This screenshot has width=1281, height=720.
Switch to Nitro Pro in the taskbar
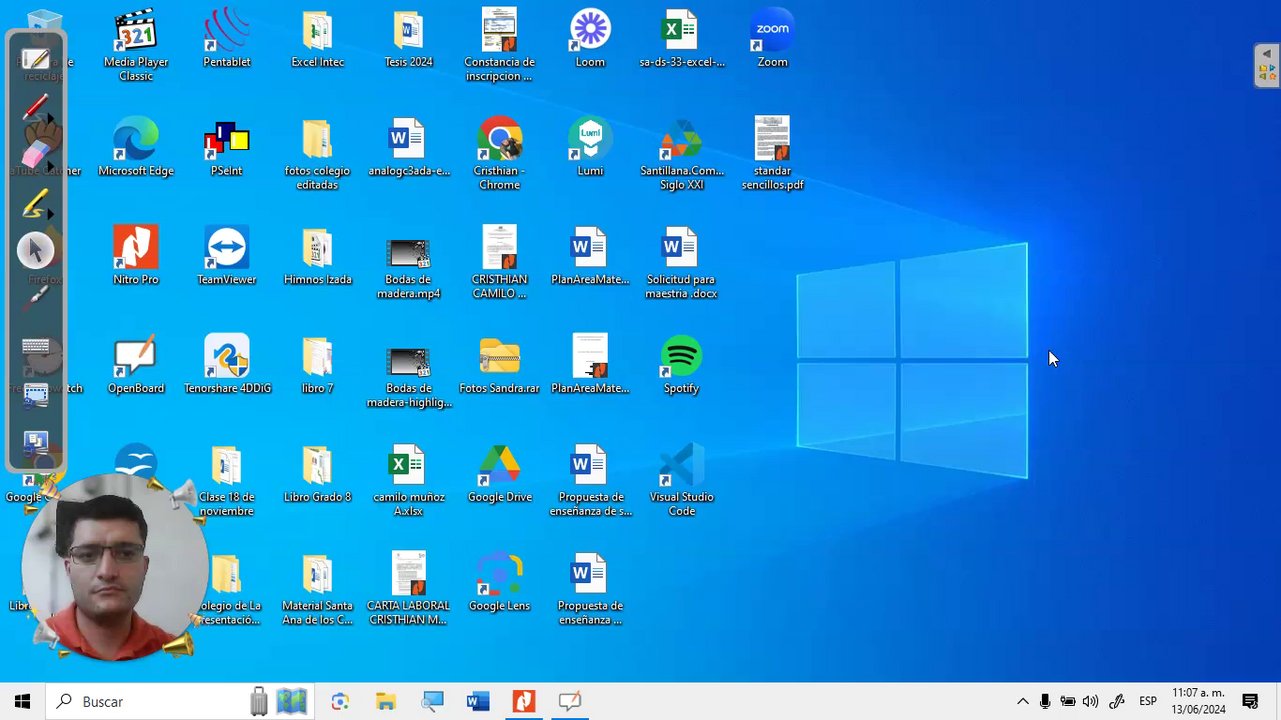(x=524, y=702)
